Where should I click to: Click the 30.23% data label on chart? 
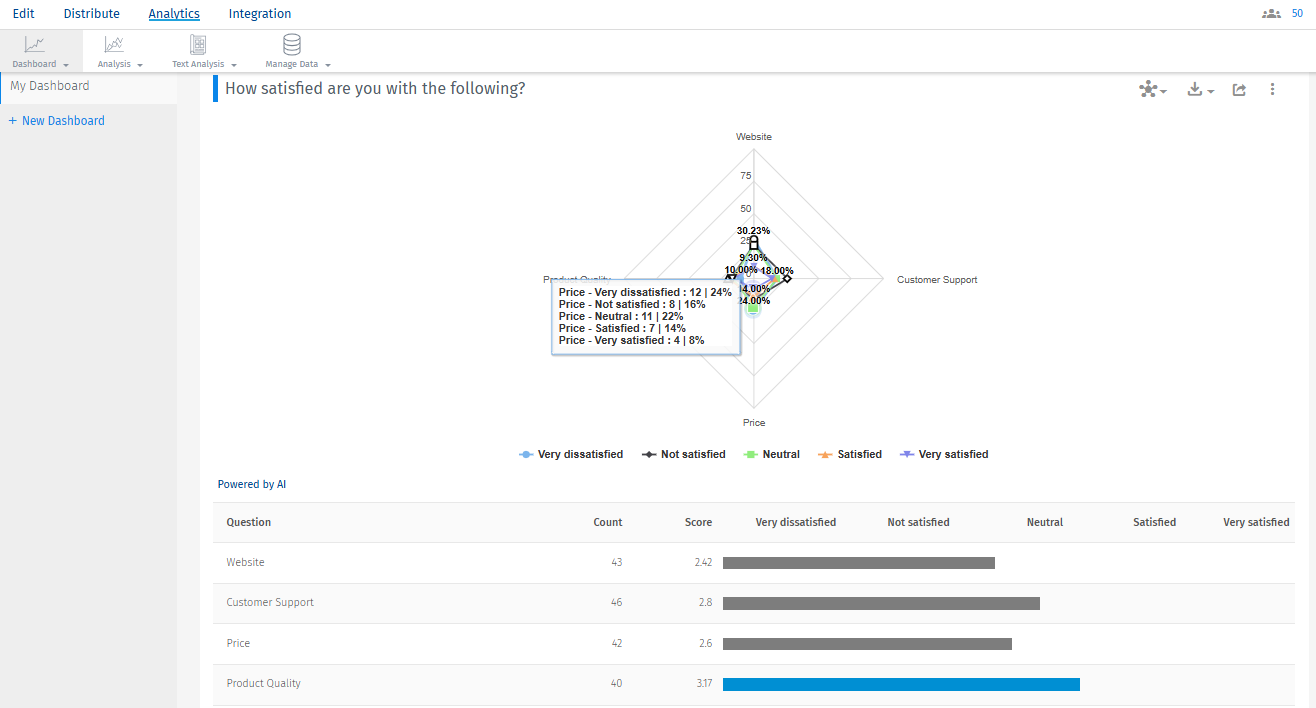(754, 231)
